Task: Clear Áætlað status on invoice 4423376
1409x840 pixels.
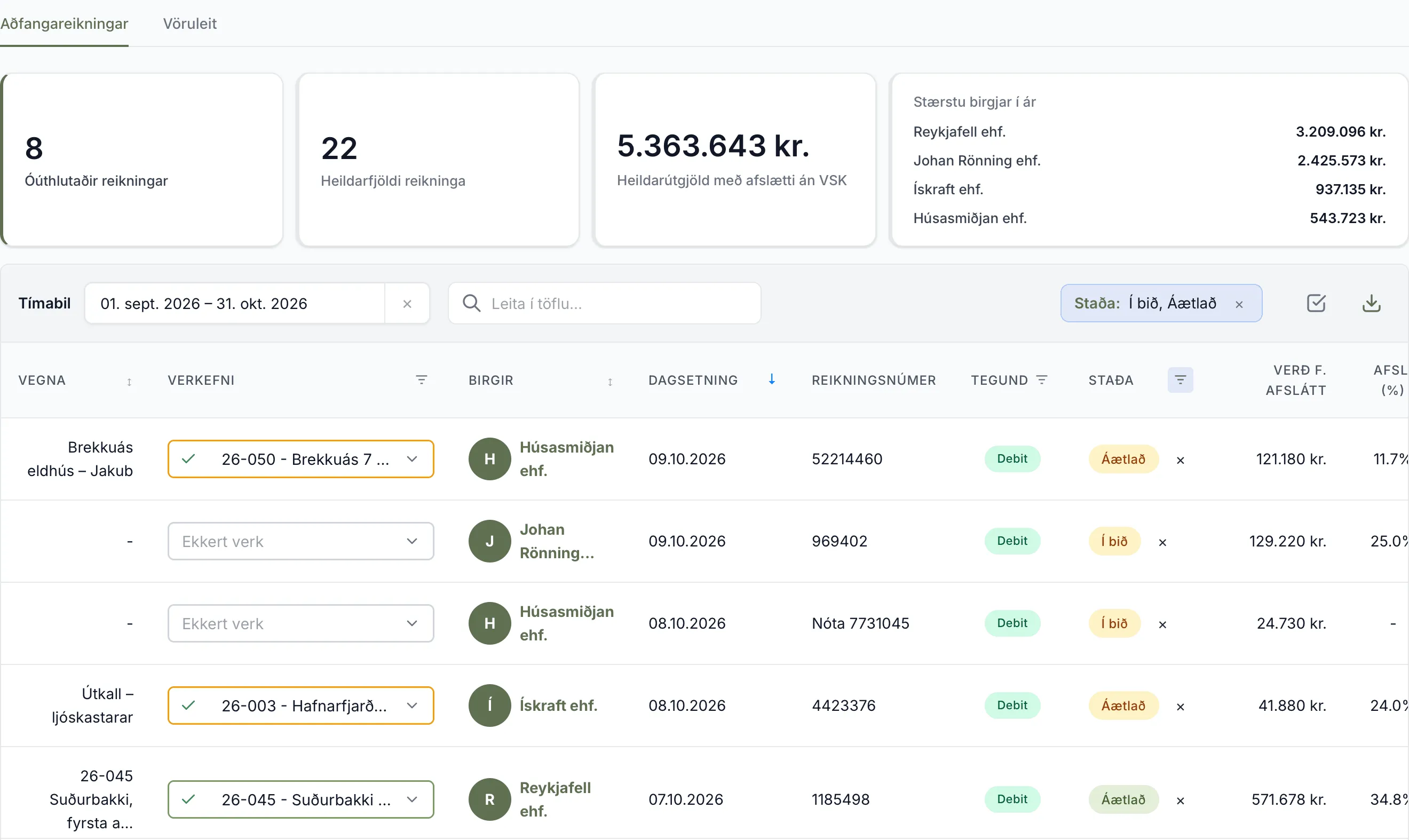Action: 1180,707
